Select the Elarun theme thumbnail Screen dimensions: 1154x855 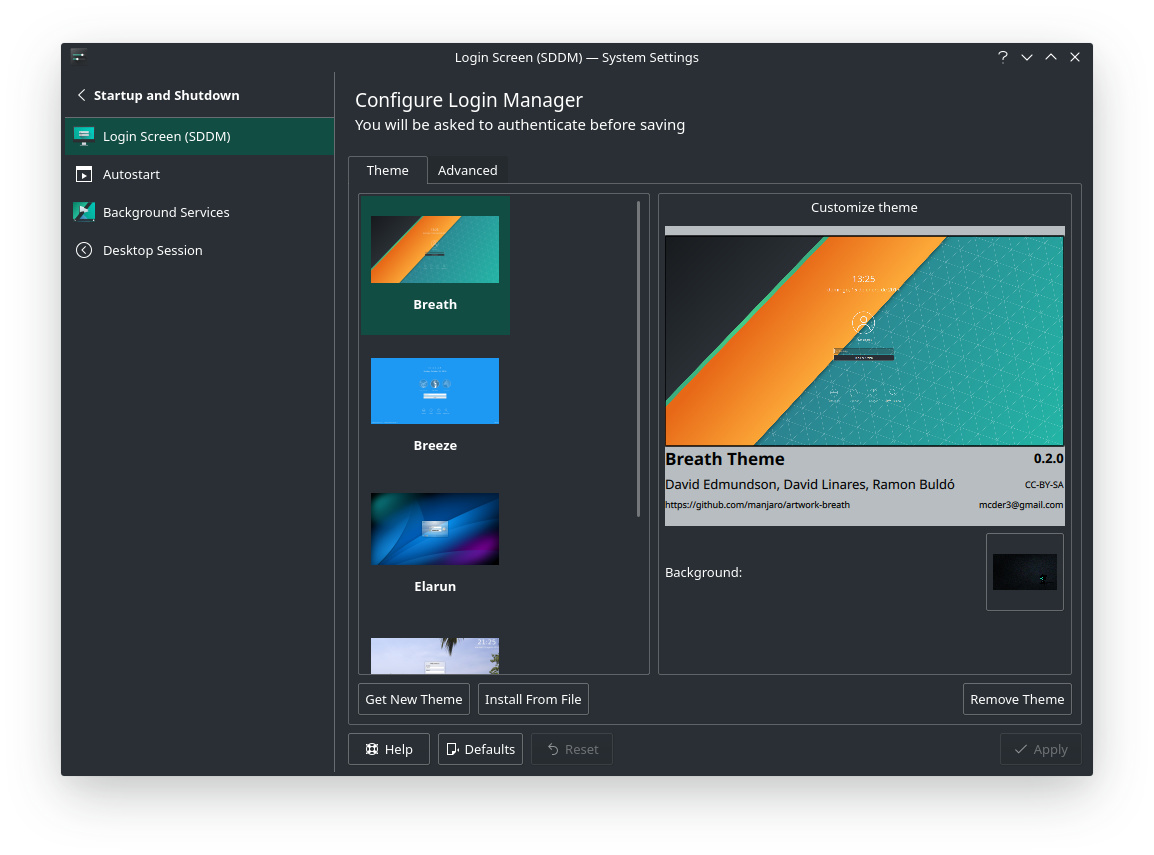(435, 529)
